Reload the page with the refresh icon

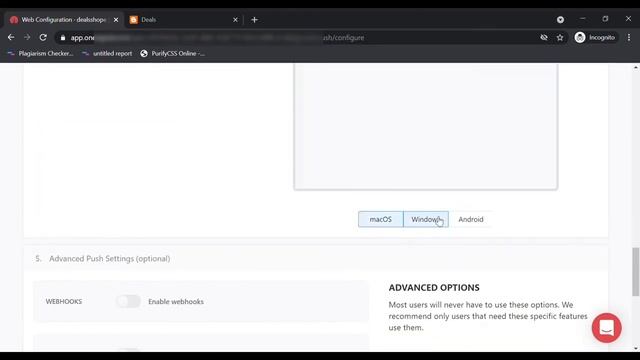[43, 38]
